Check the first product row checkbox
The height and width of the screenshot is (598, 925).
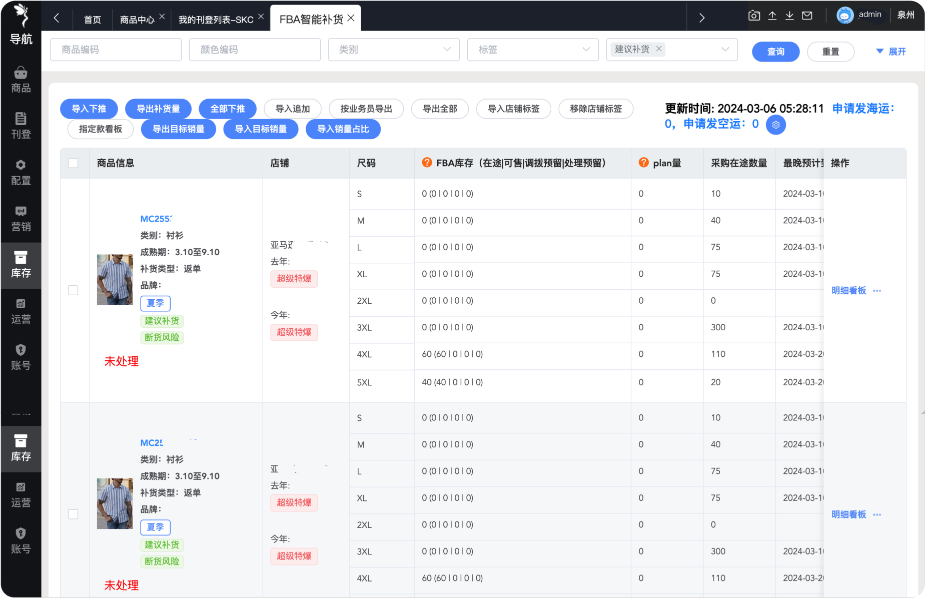[x=73, y=290]
